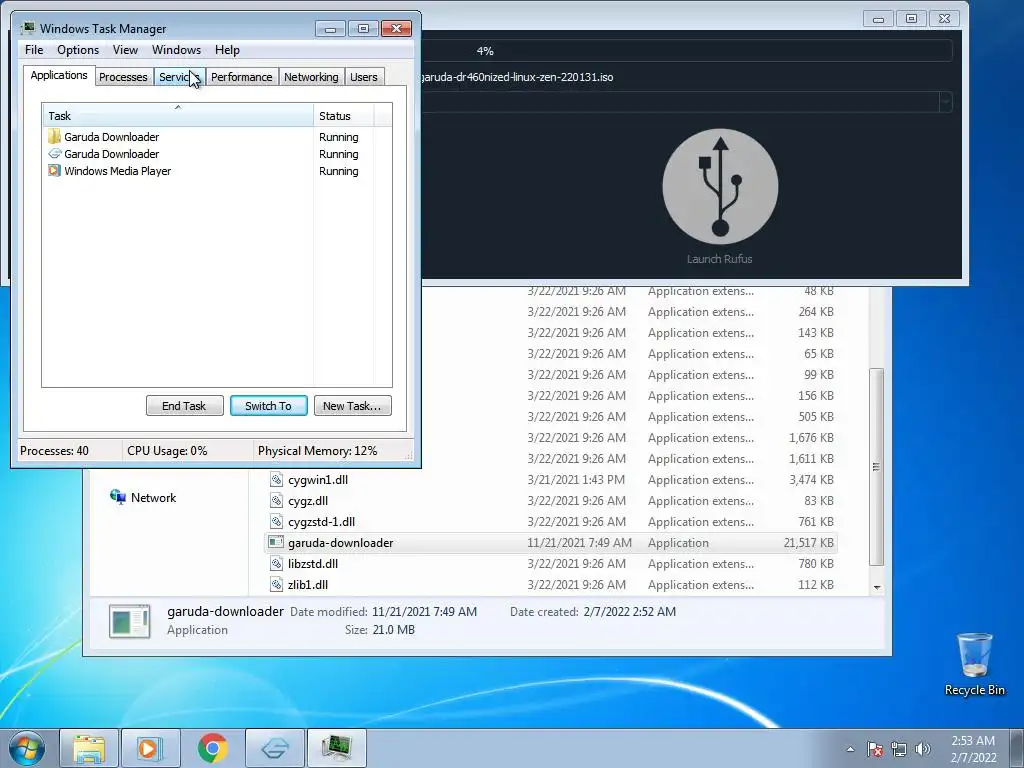
Task: Open Windows Media Player from the taskbar
Action: tap(150, 748)
